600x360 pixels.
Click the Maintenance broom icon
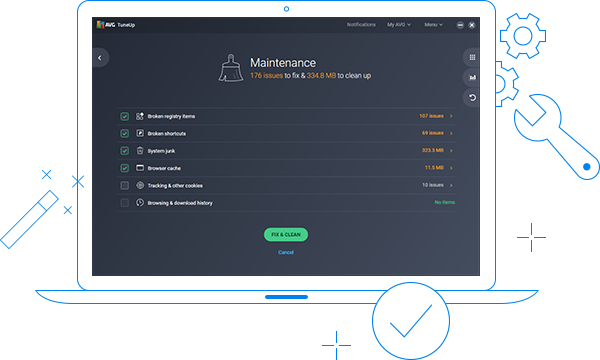pyautogui.click(x=231, y=68)
